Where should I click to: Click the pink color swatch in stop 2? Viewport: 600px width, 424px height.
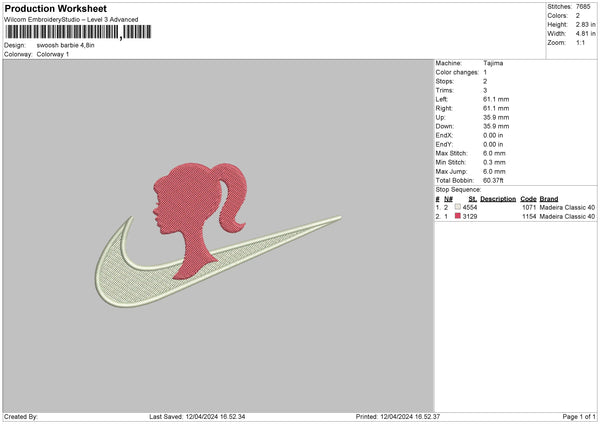click(458, 216)
